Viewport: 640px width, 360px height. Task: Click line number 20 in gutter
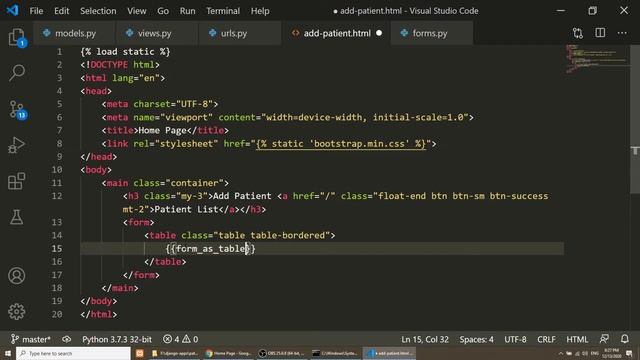(57, 314)
